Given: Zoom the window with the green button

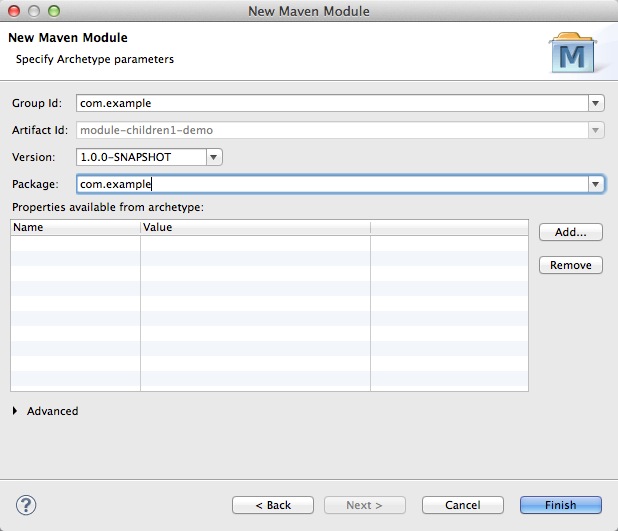Looking at the screenshot, I should 52,11.
